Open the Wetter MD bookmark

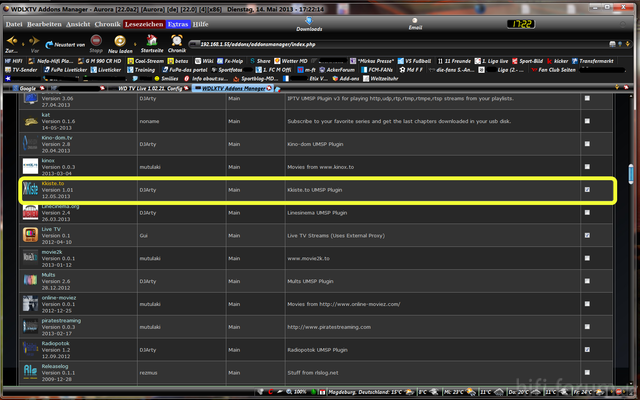[x=291, y=61]
